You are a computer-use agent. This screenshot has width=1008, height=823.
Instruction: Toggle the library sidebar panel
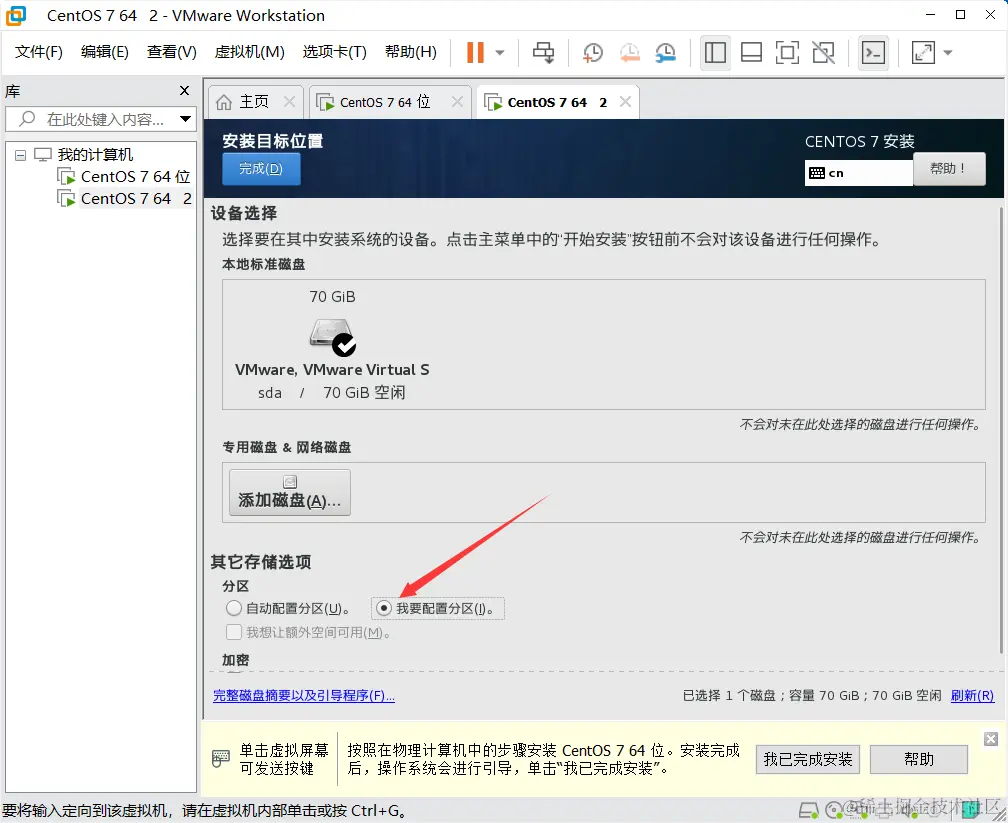(x=715, y=52)
